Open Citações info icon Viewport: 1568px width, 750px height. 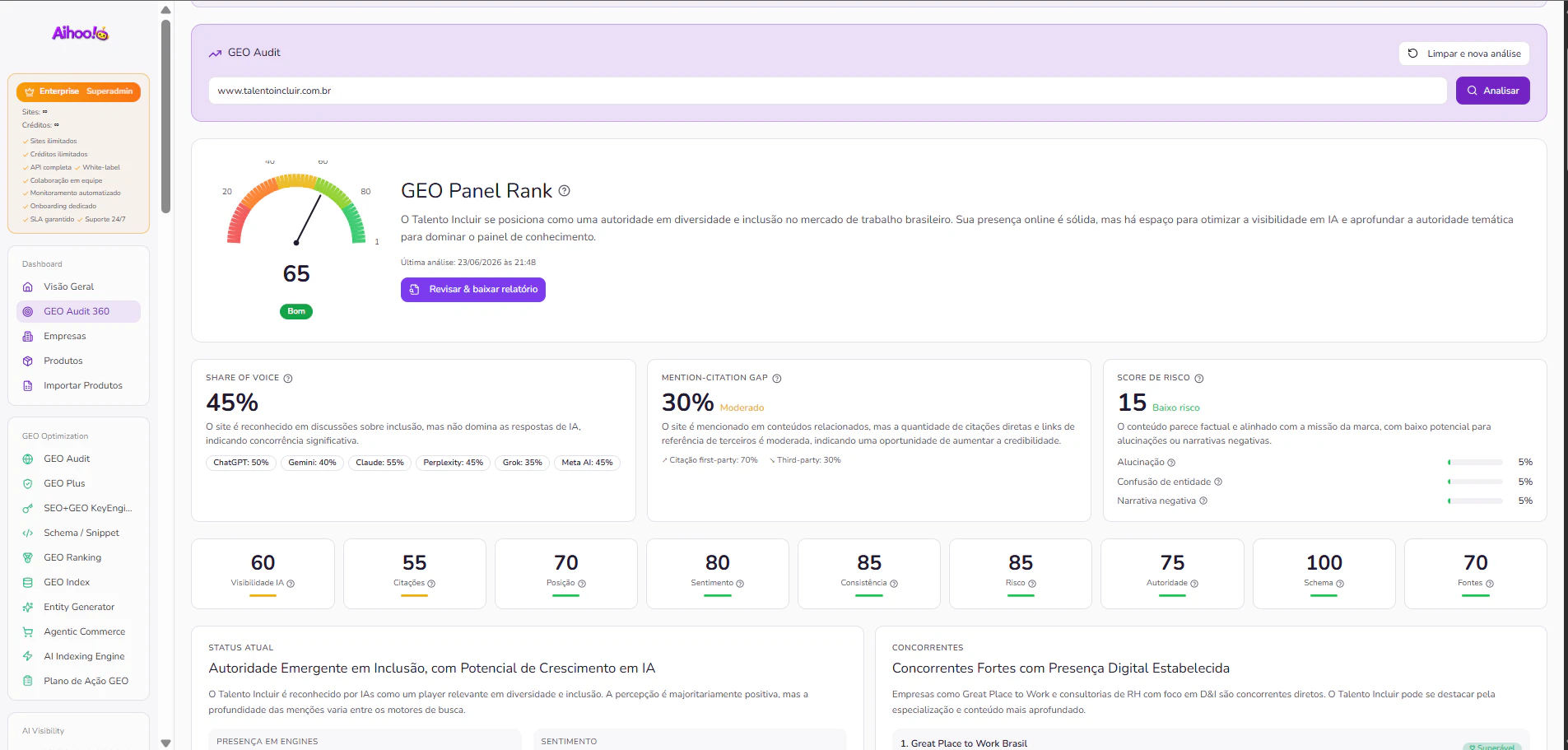431,584
